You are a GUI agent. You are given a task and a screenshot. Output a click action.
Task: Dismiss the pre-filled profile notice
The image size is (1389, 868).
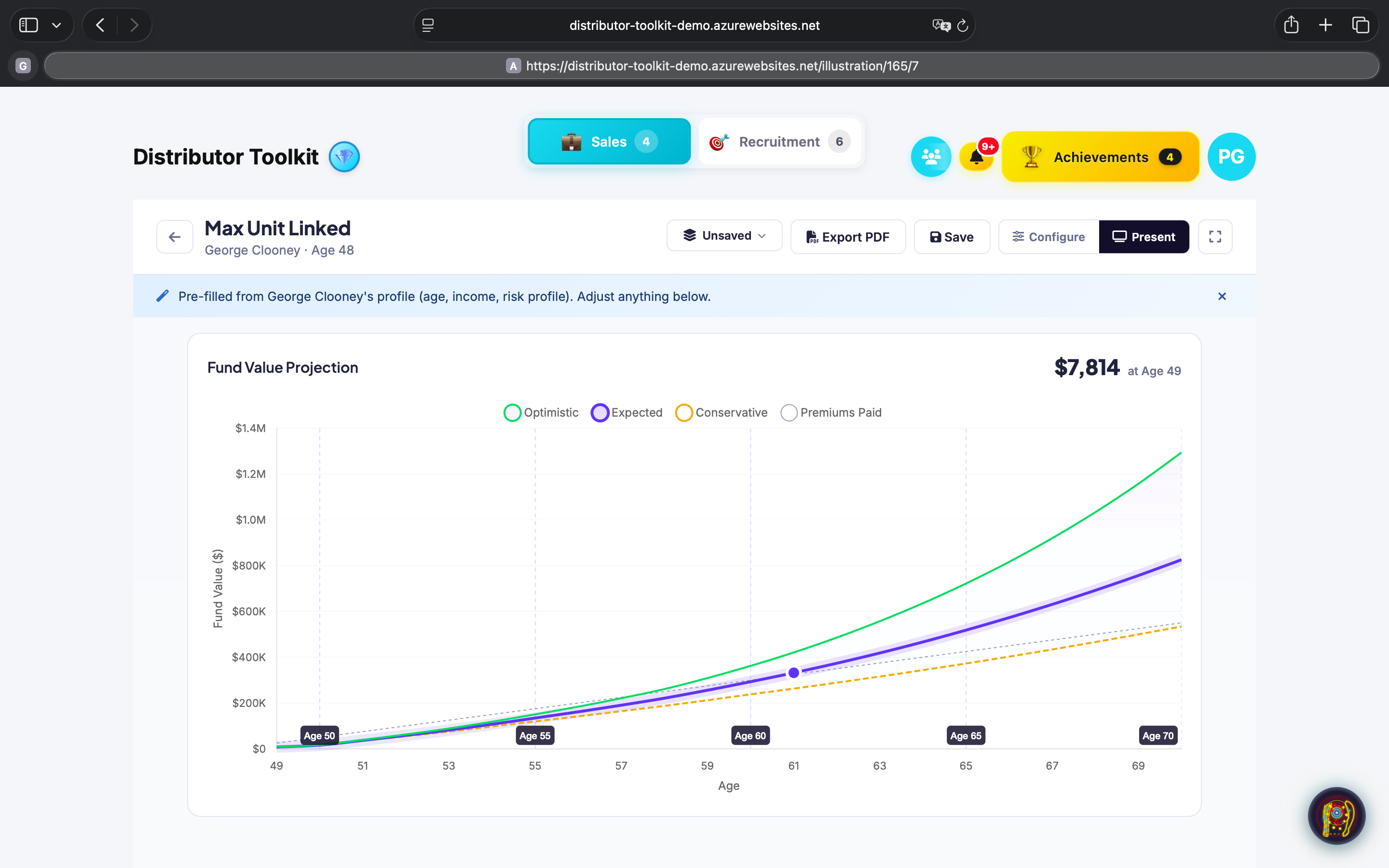click(1221, 296)
